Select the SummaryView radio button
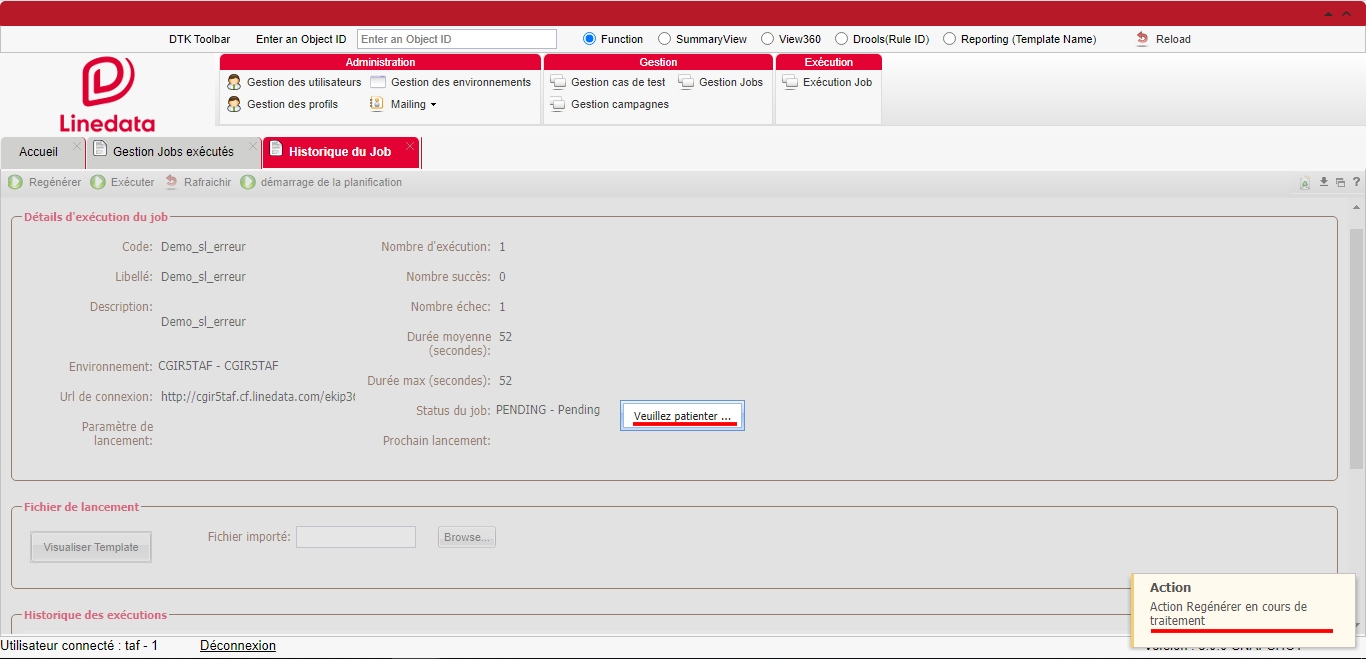This screenshot has width=1366, height=660. coord(664,39)
